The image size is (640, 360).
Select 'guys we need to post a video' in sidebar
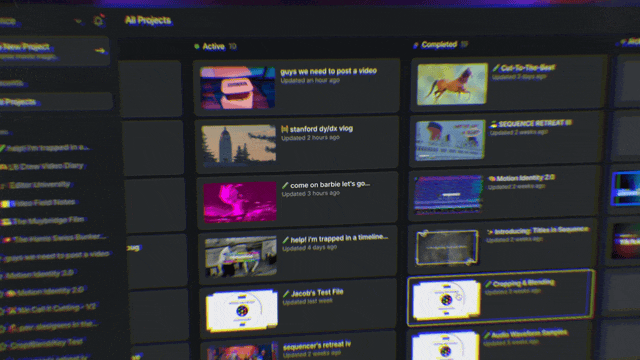click(57, 255)
